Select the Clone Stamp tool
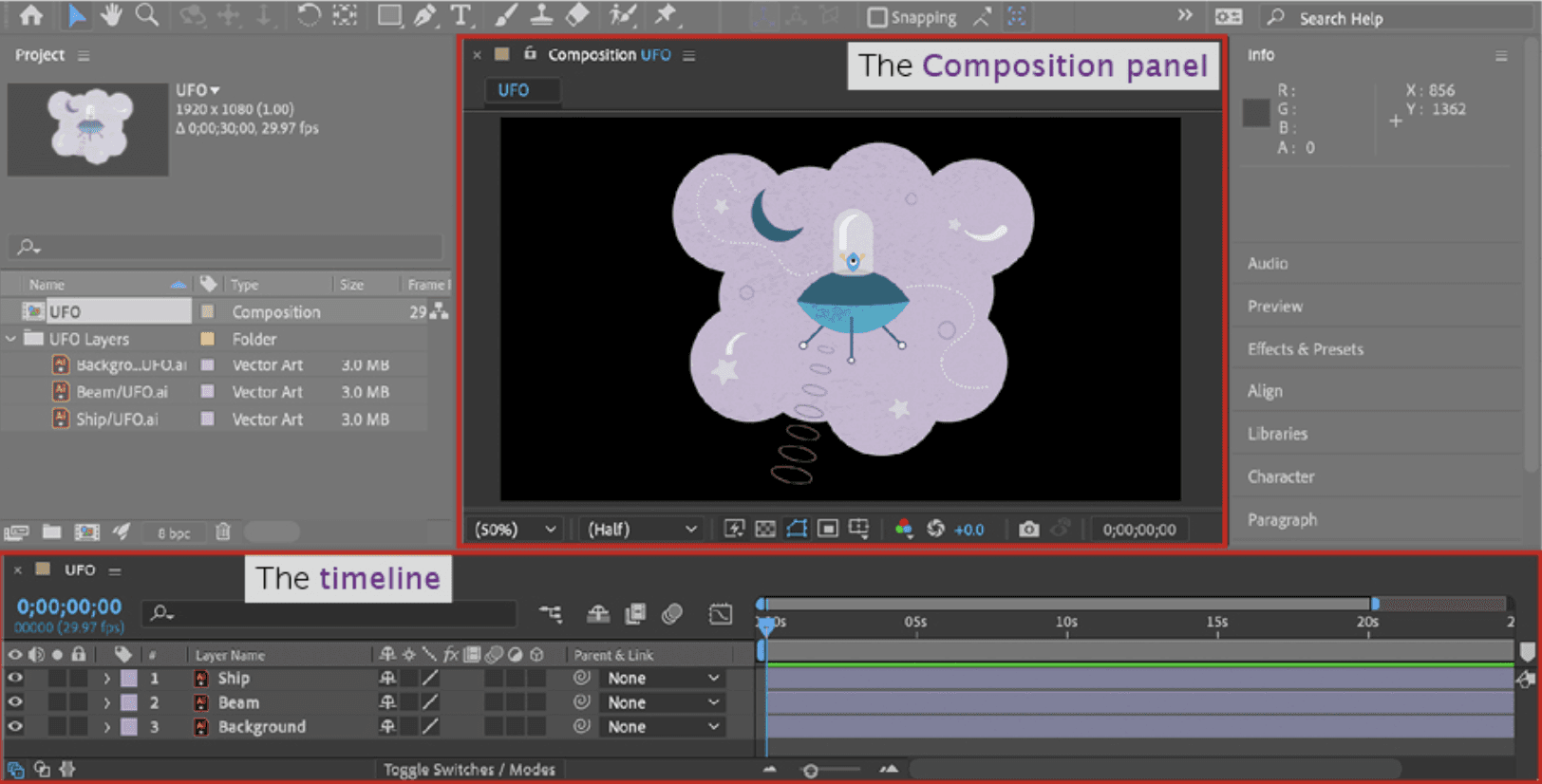Image resolution: width=1542 pixels, height=784 pixels. coord(541,15)
